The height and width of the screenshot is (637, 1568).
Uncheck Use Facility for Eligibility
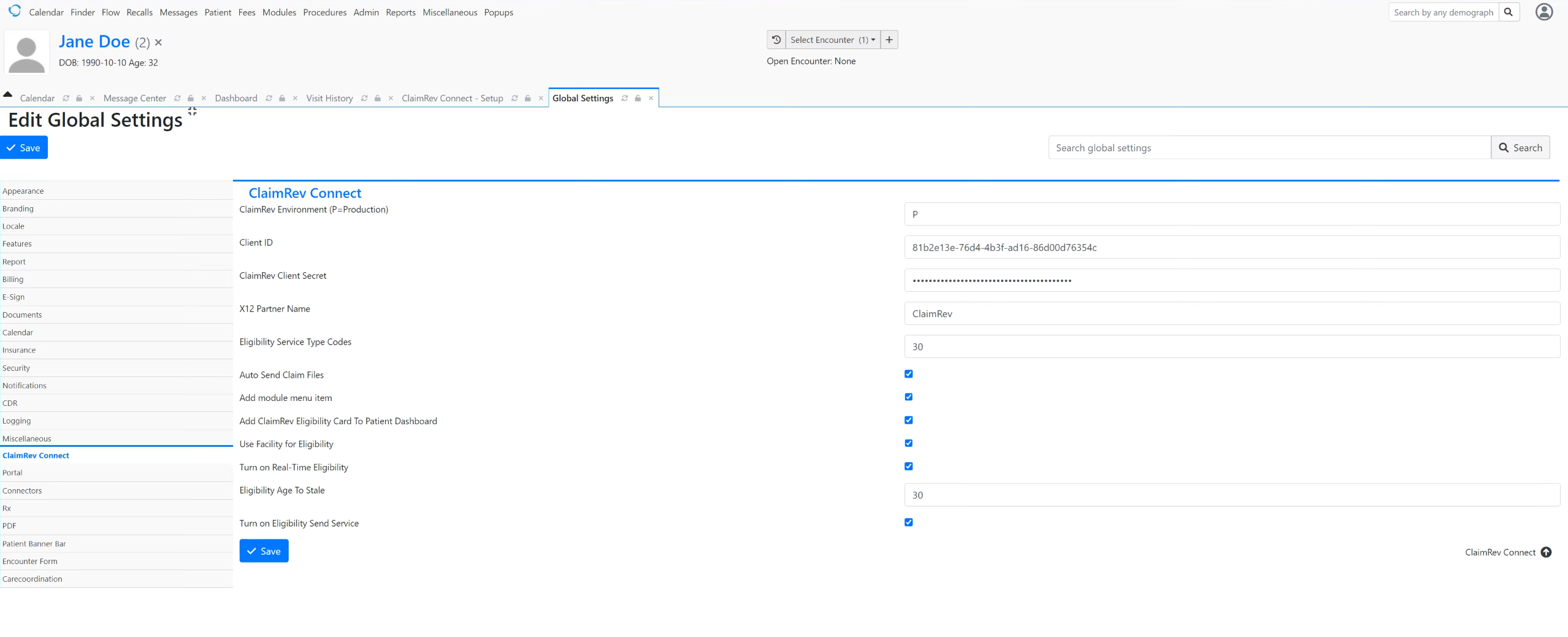pos(909,443)
